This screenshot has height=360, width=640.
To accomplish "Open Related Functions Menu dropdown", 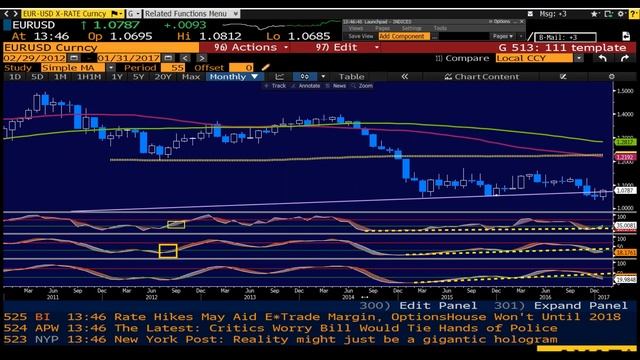I will pos(192,14).
